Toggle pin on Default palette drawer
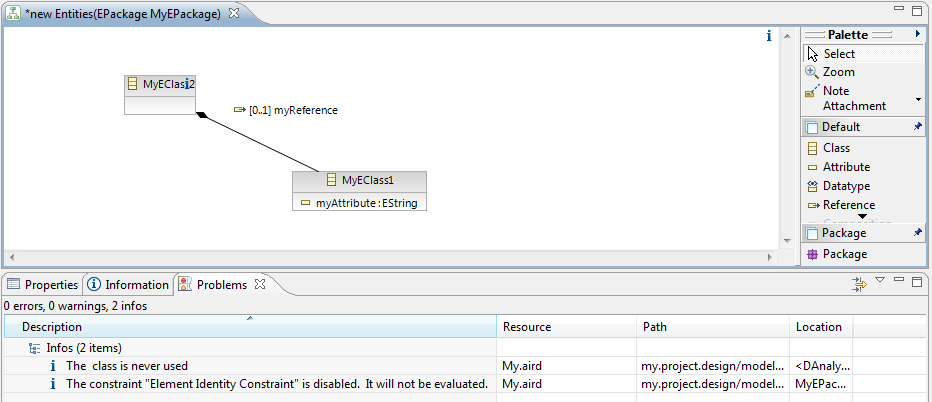932x402 pixels. pyautogui.click(x=917, y=127)
